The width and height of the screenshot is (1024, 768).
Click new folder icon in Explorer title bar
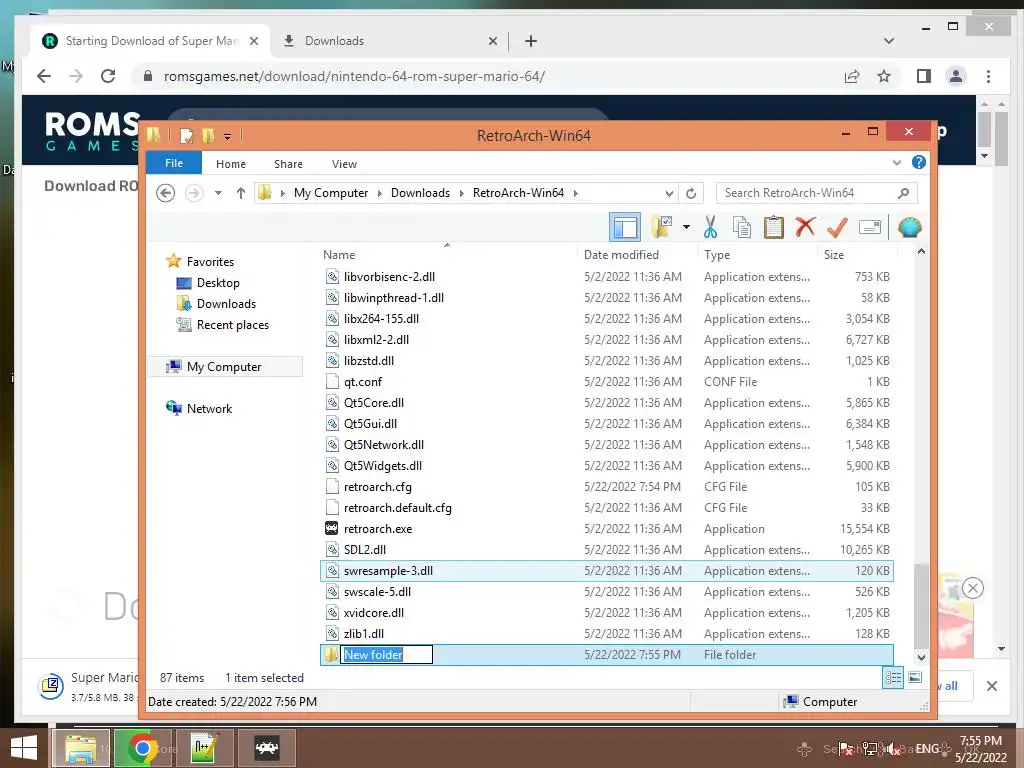(208, 136)
